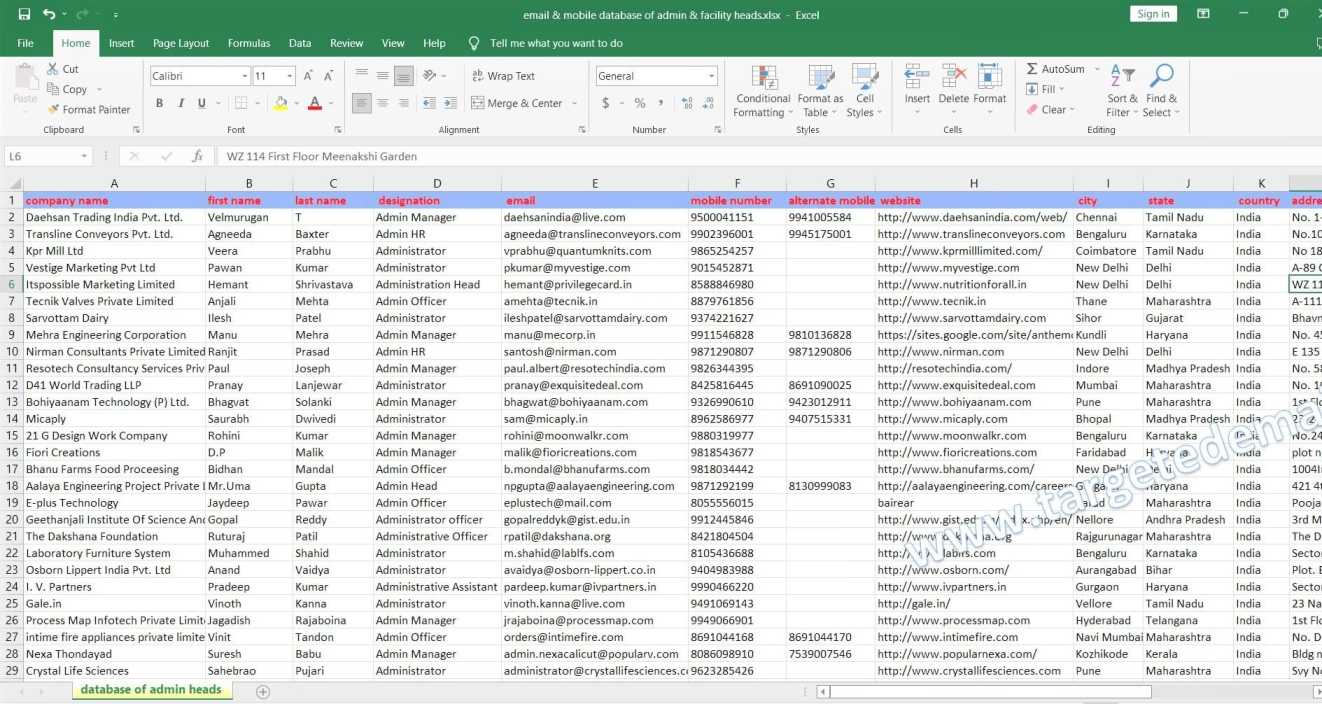1322x704 pixels.
Task: Switch to the Formulas ribbon tab
Action: click(249, 43)
